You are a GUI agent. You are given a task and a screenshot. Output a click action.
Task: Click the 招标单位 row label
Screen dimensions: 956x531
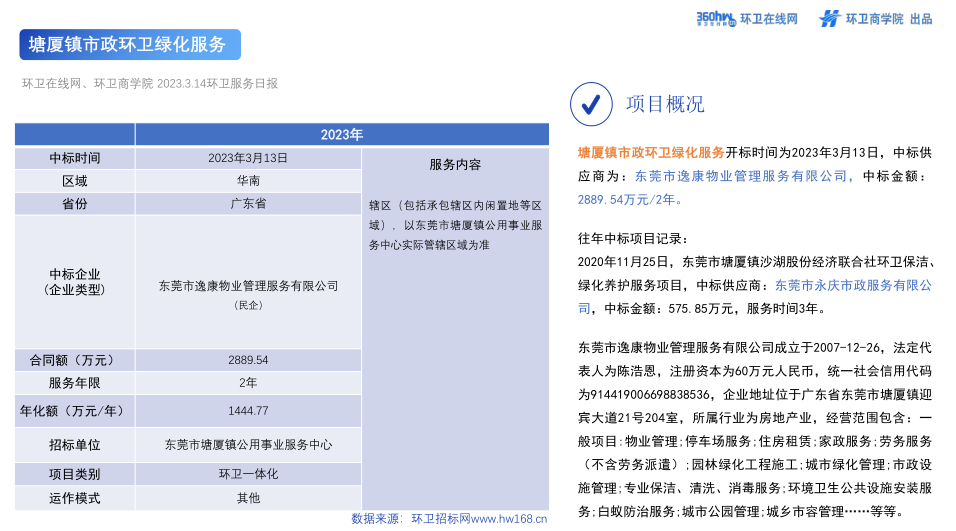(75, 445)
